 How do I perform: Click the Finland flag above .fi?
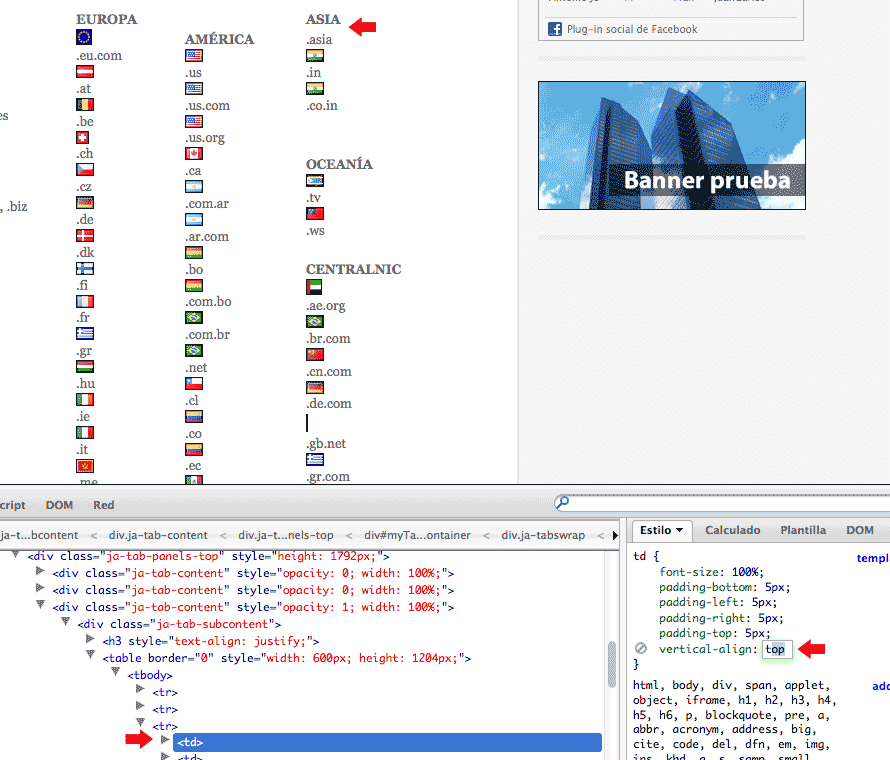[x=85, y=268]
